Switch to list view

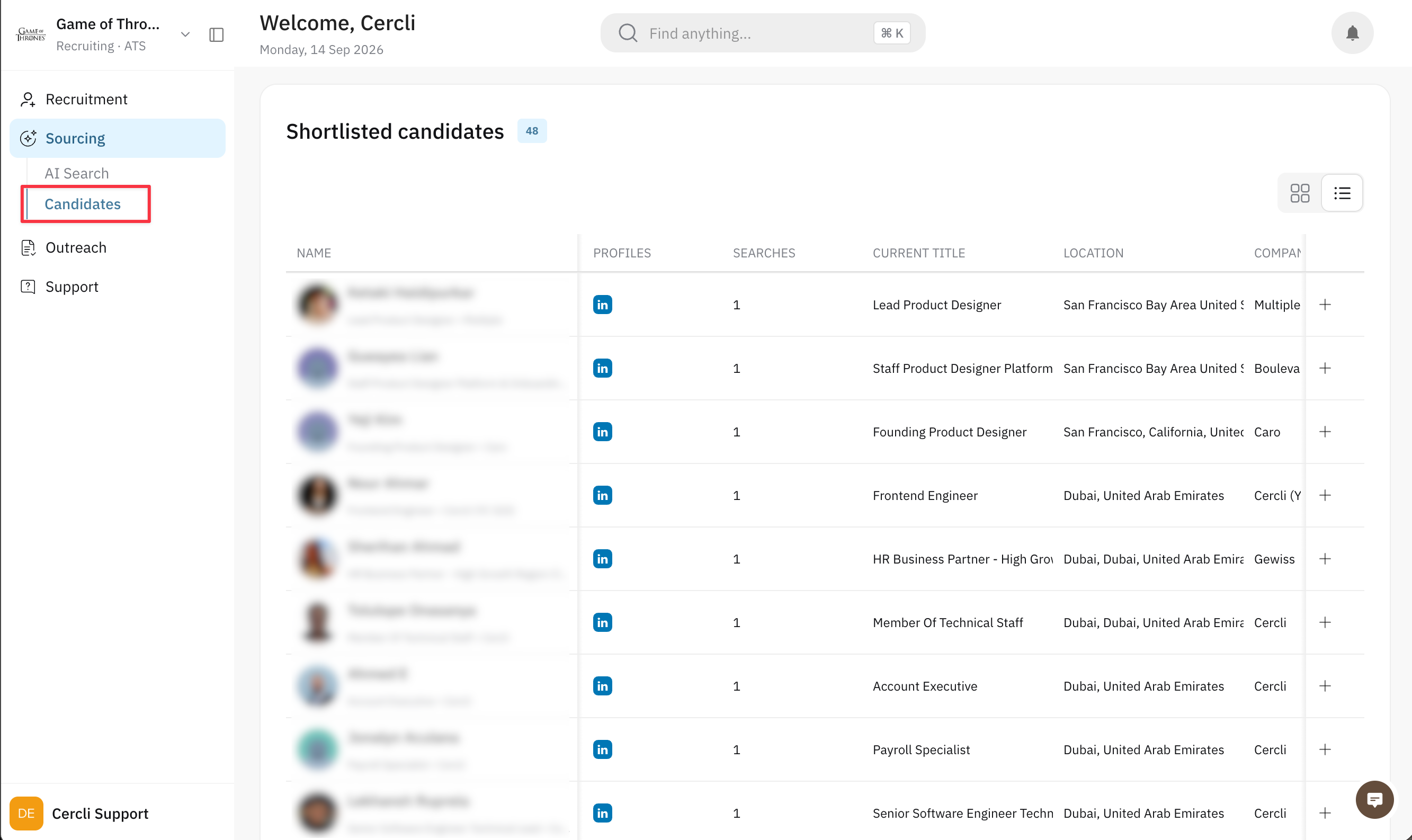point(1342,193)
